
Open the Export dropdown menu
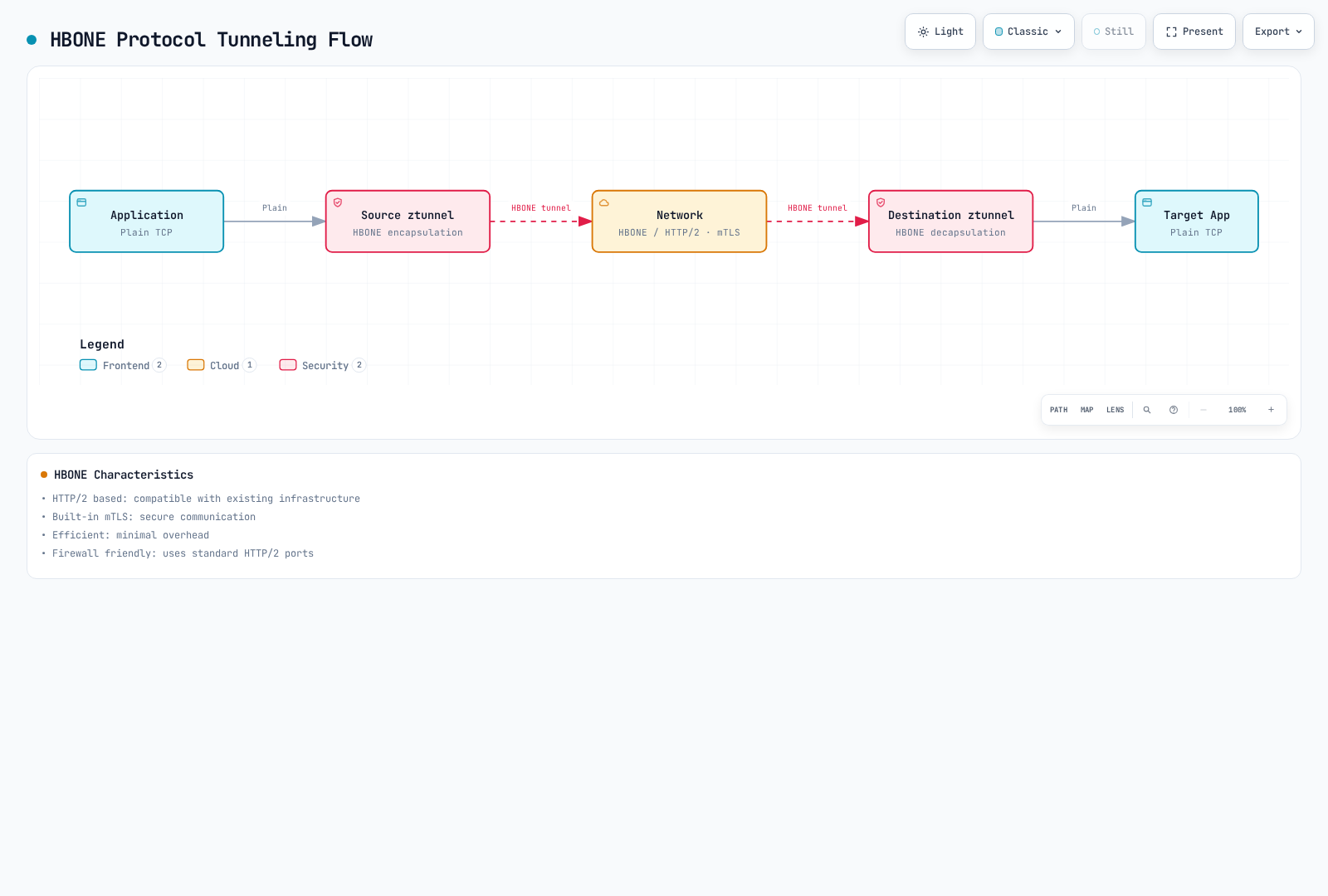point(1278,32)
